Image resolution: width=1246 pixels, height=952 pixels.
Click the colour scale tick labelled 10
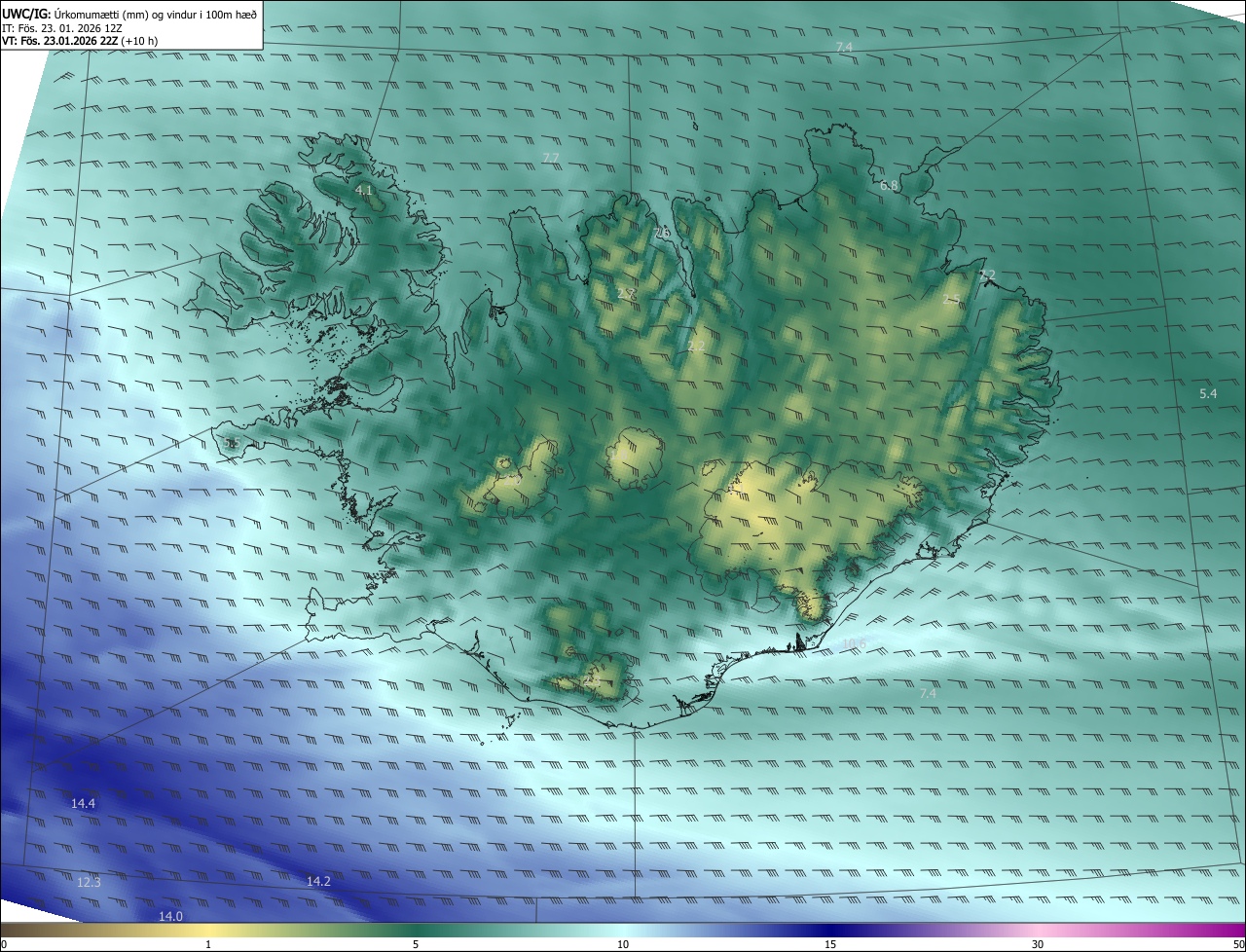pos(623,944)
